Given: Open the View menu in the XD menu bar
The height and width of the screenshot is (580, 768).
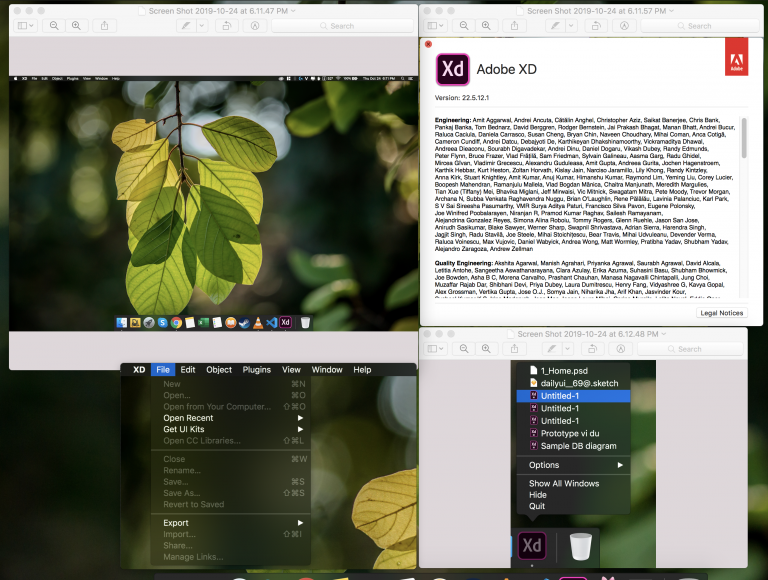Looking at the screenshot, I should [291, 370].
